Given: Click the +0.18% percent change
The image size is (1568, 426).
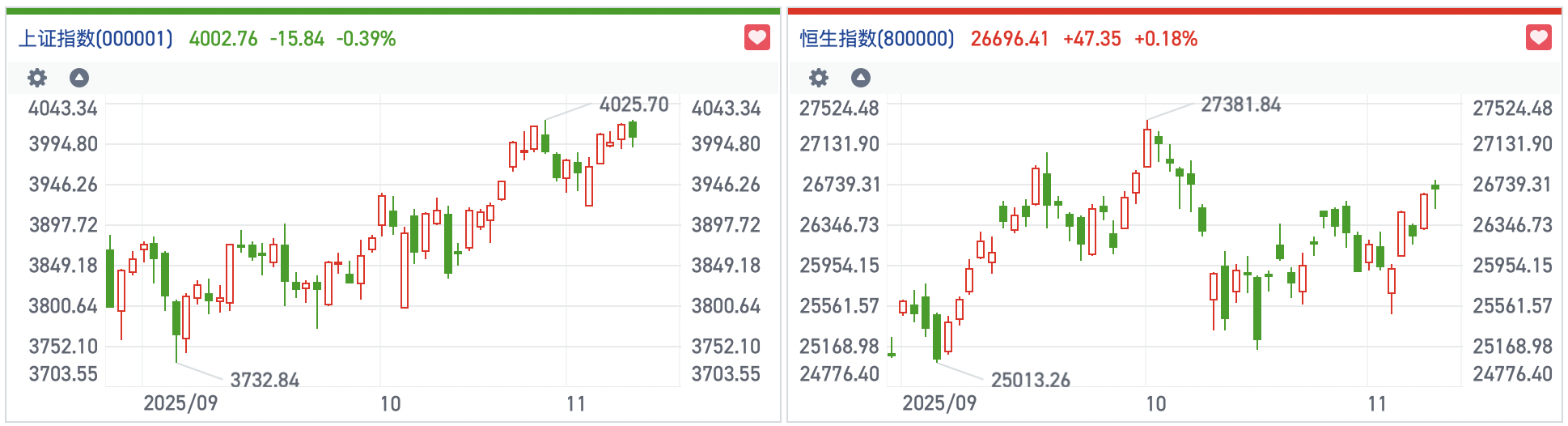Looking at the screenshot, I should (x=1166, y=39).
